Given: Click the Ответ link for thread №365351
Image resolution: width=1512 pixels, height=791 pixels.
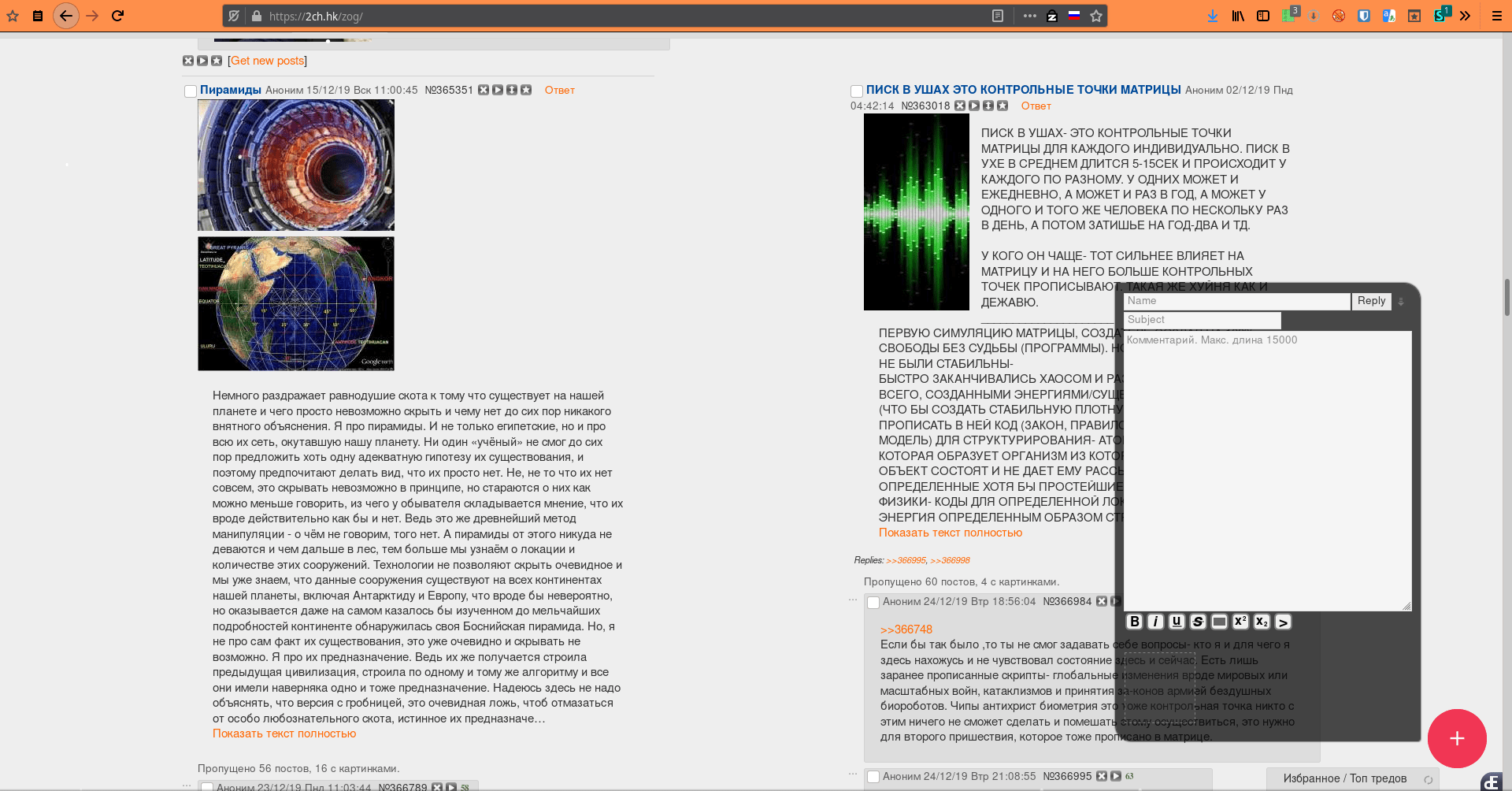Looking at the screenshot, I should pyautogui.click(x=560, y=90).
